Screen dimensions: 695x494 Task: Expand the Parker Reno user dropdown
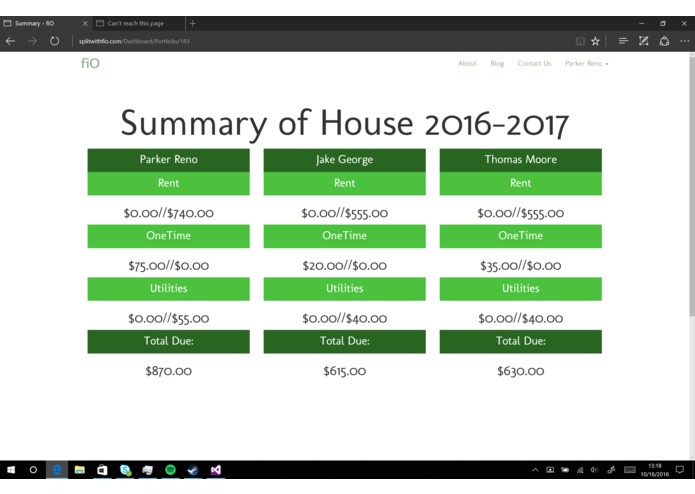click(x=586, y=63)
